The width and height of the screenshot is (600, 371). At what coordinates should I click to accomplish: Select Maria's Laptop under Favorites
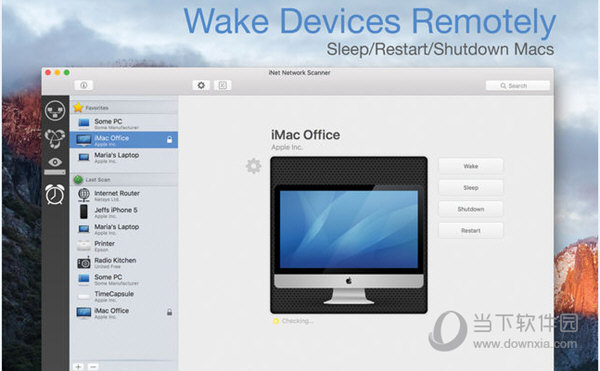[124, 157]
